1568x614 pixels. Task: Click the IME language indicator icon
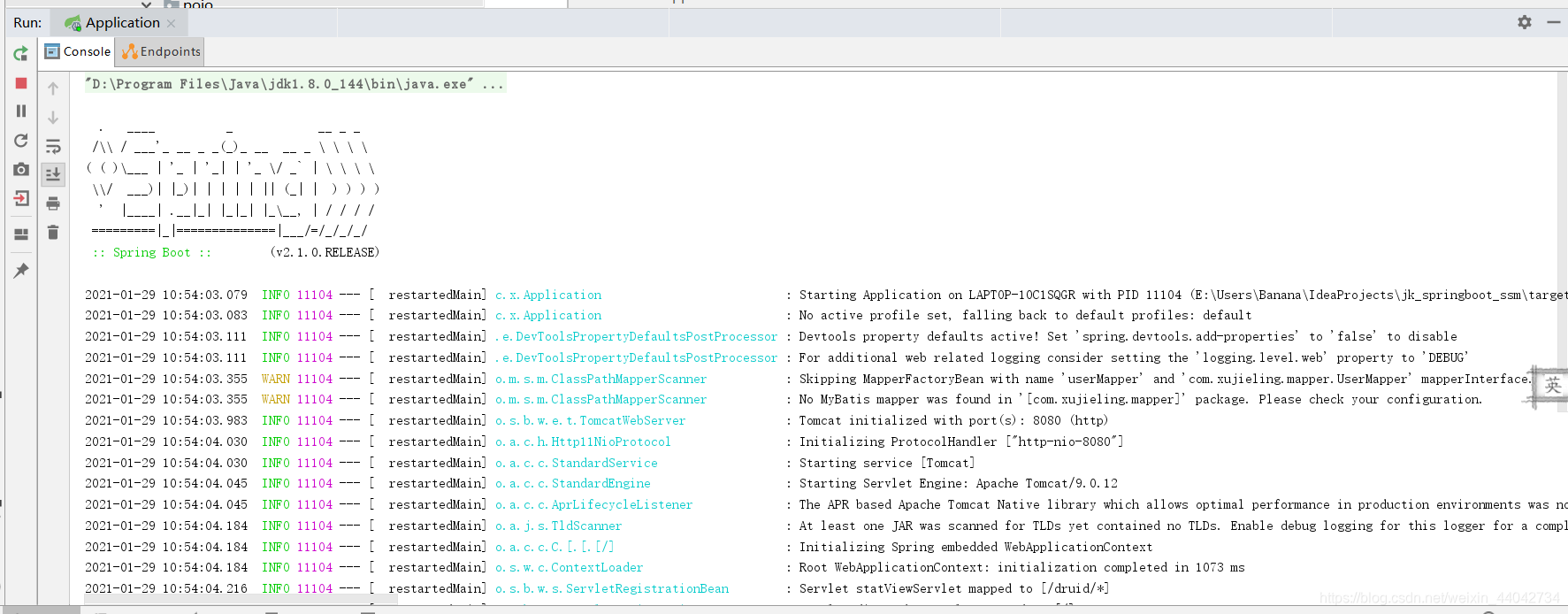coord(1553,386)
